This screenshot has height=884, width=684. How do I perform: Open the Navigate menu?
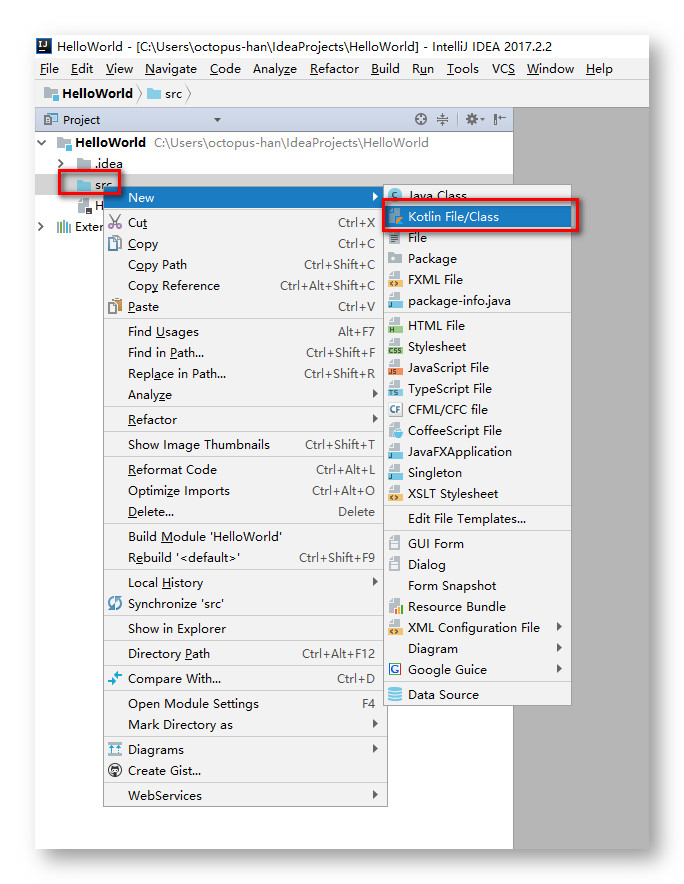pos(171,69)
